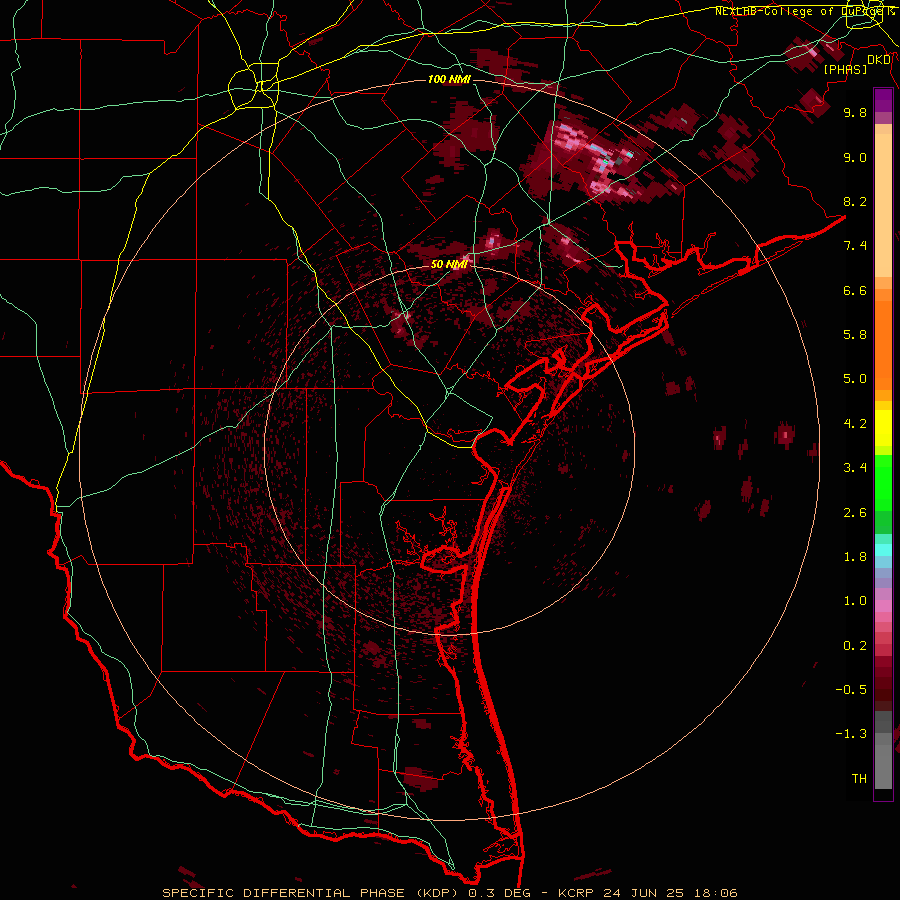This screenshot has width=900, height=900.
Task: Pick the yellow band on color scale
Action: tap(883, 428)
